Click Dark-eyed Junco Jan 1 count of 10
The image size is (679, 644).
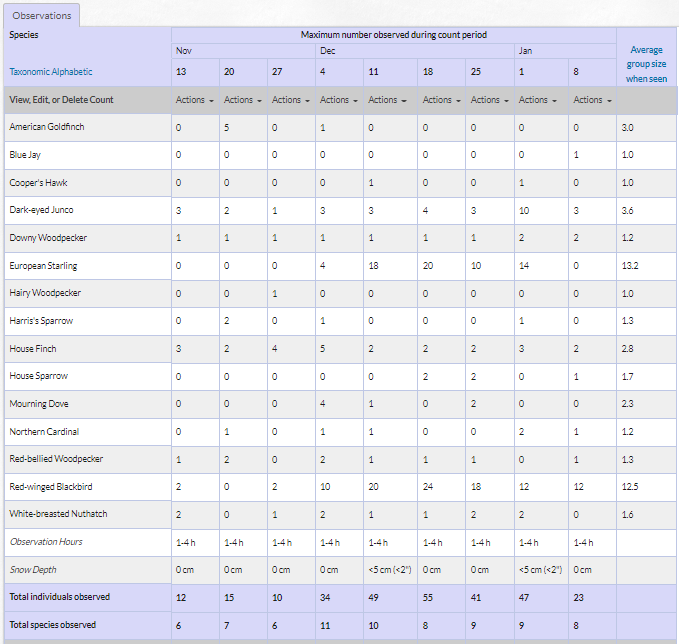[524, 211]
